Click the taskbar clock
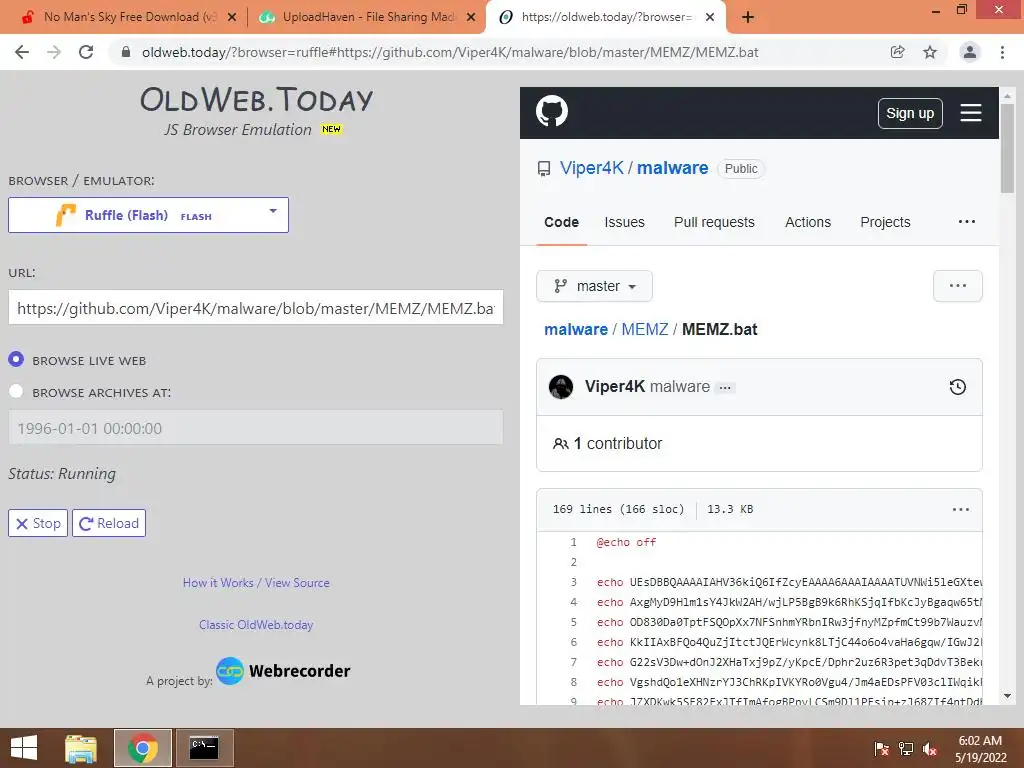This screenshot has height=768, width=1024. point(980,749)
